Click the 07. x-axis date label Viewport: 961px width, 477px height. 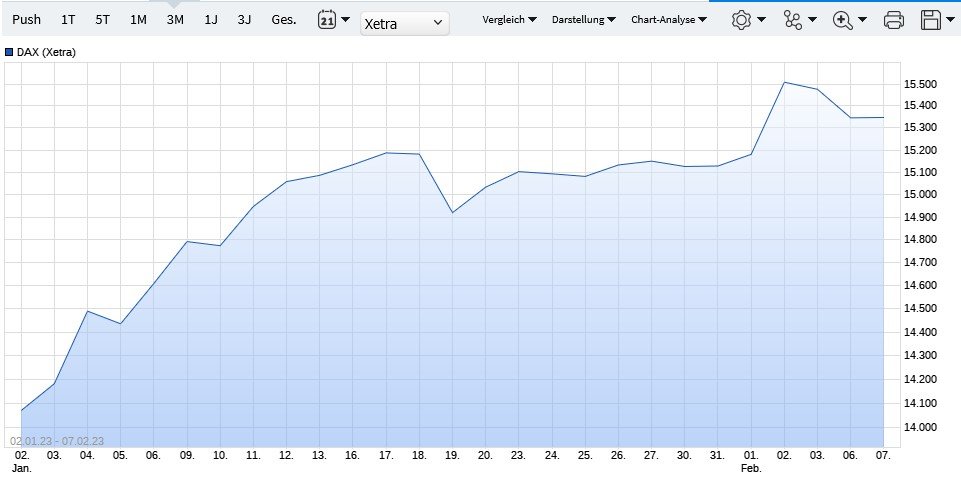click(x=883, y=456)
